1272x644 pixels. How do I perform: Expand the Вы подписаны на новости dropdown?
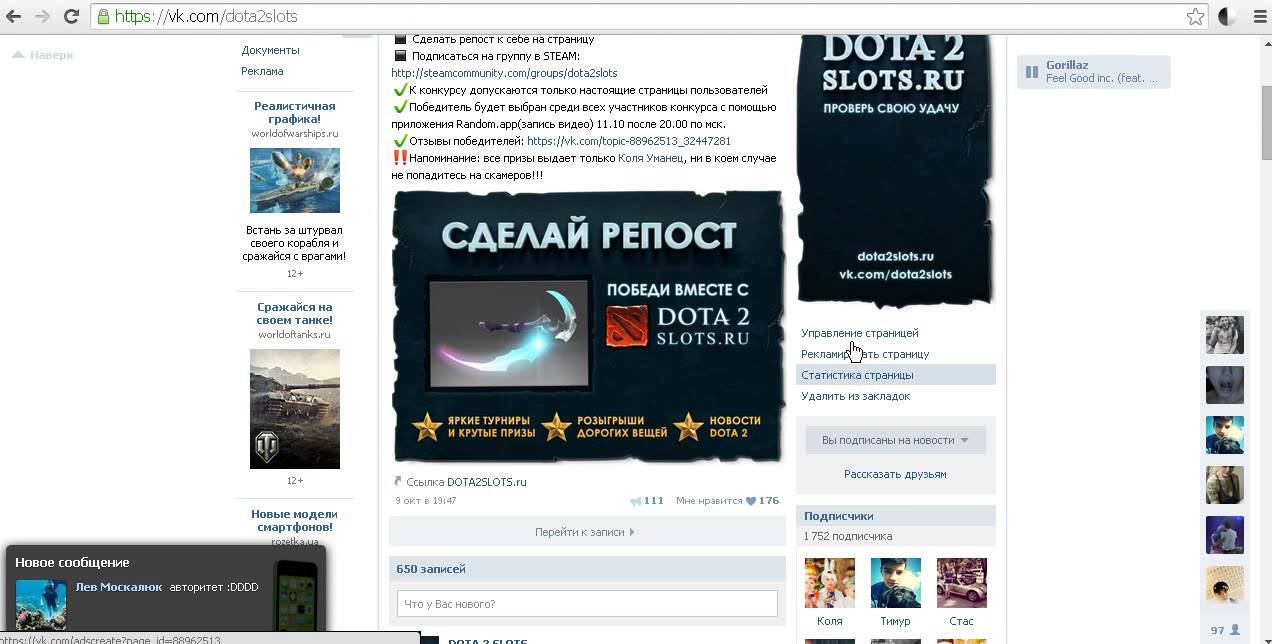click(896, 440)
